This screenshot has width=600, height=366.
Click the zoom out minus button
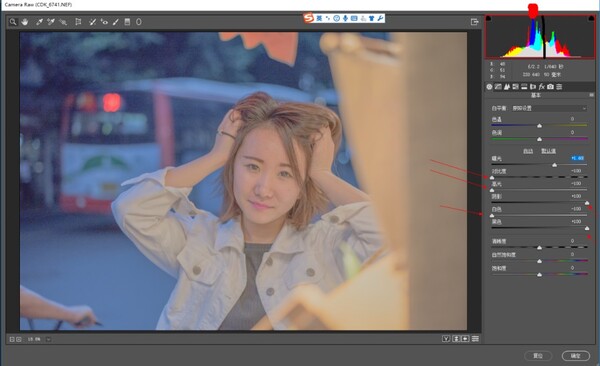(x=12, y=339)
